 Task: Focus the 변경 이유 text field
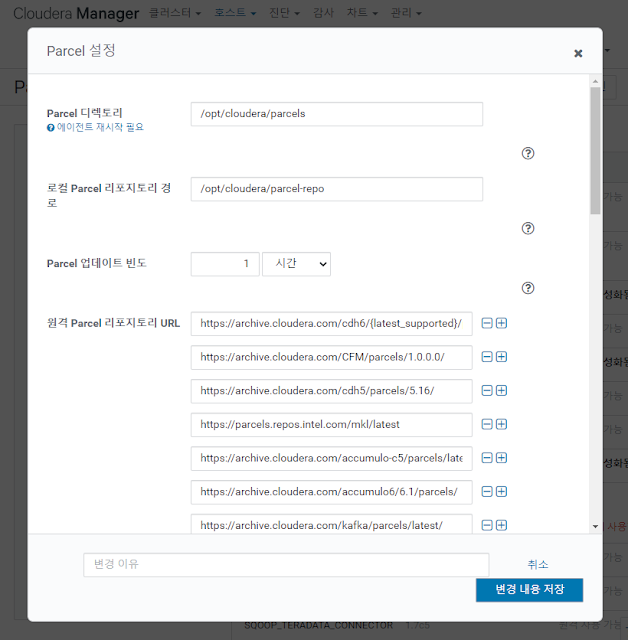point(286,565)
